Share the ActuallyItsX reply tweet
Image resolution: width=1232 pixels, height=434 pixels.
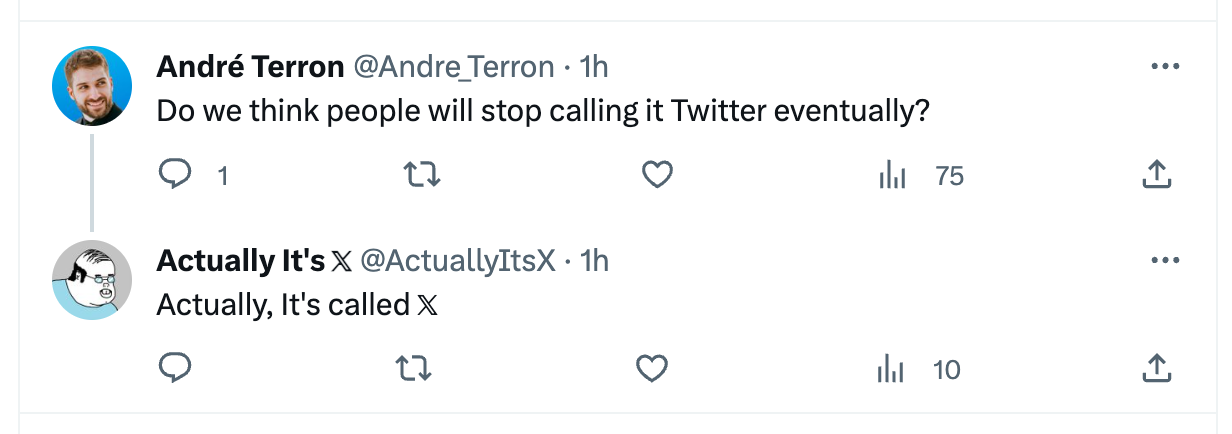coord(1156,369)
